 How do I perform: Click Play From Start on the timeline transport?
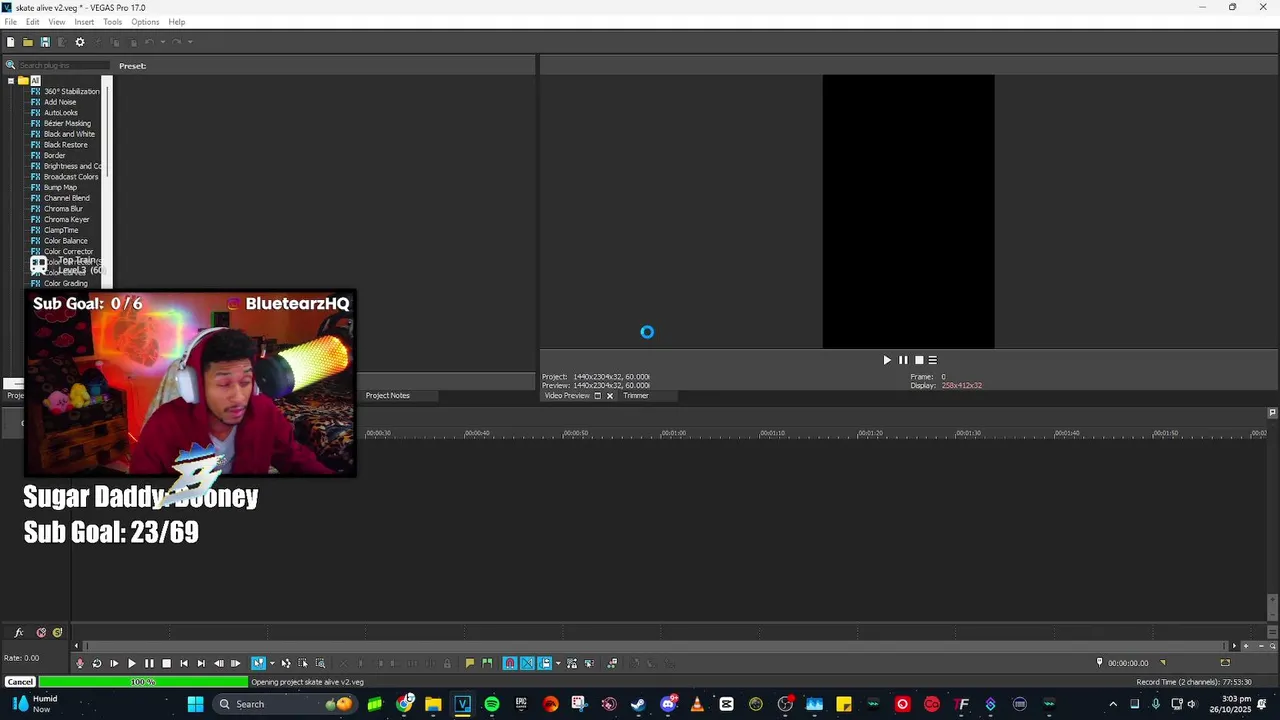pyautogui.click(x=114, y=663)
